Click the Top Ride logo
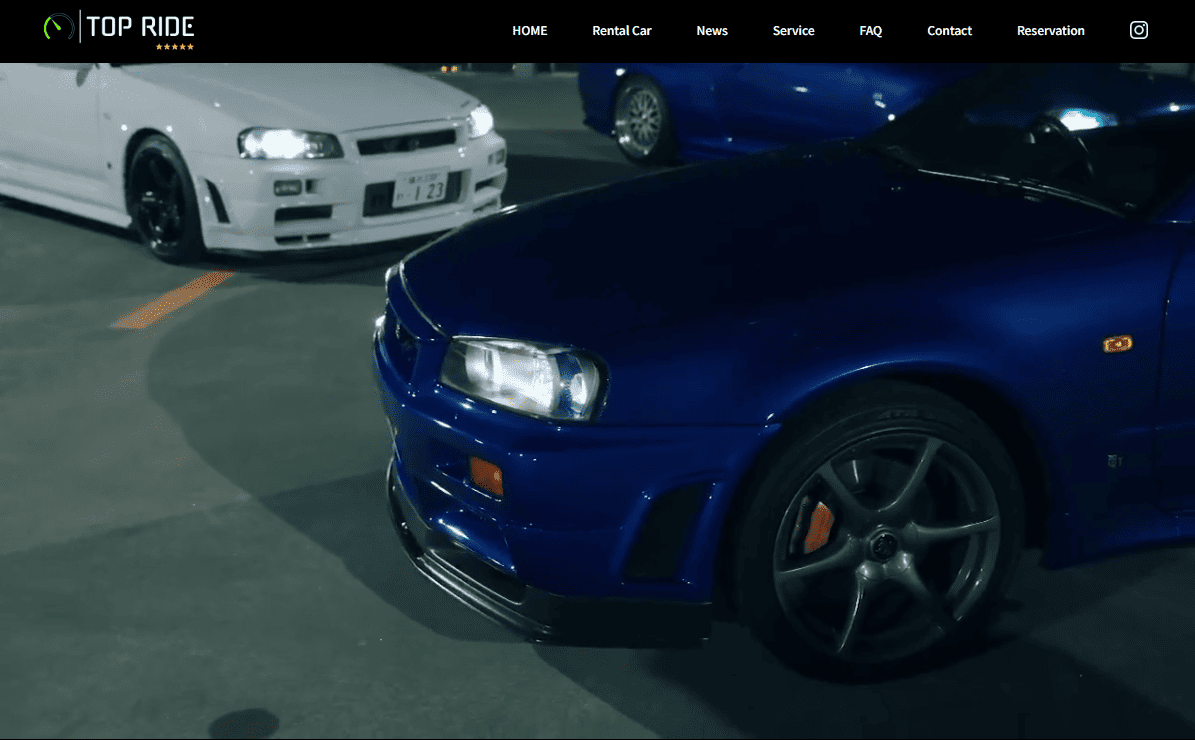The height and width of the screenshot is (740, 1195). 119,30
